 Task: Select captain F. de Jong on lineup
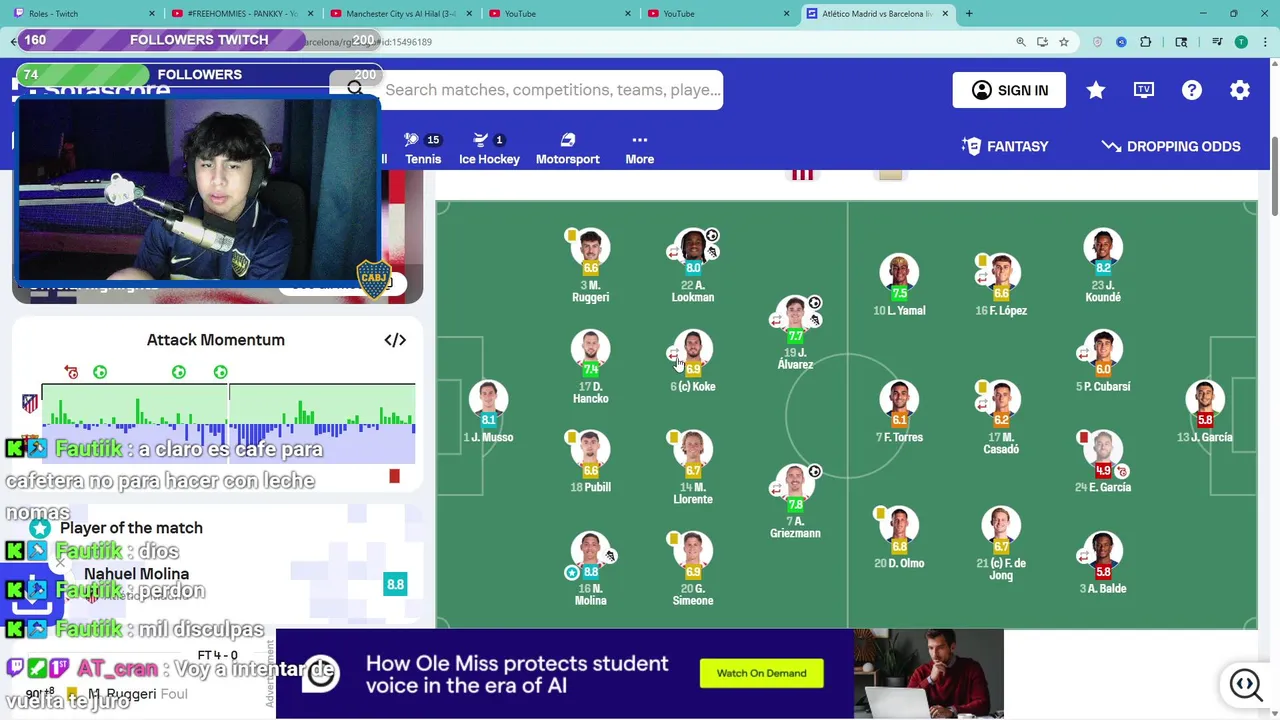[x=1001, y=544]
